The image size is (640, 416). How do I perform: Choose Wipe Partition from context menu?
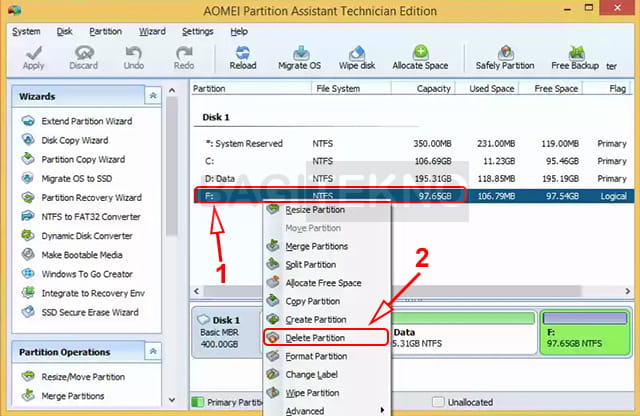click(327, 393)
